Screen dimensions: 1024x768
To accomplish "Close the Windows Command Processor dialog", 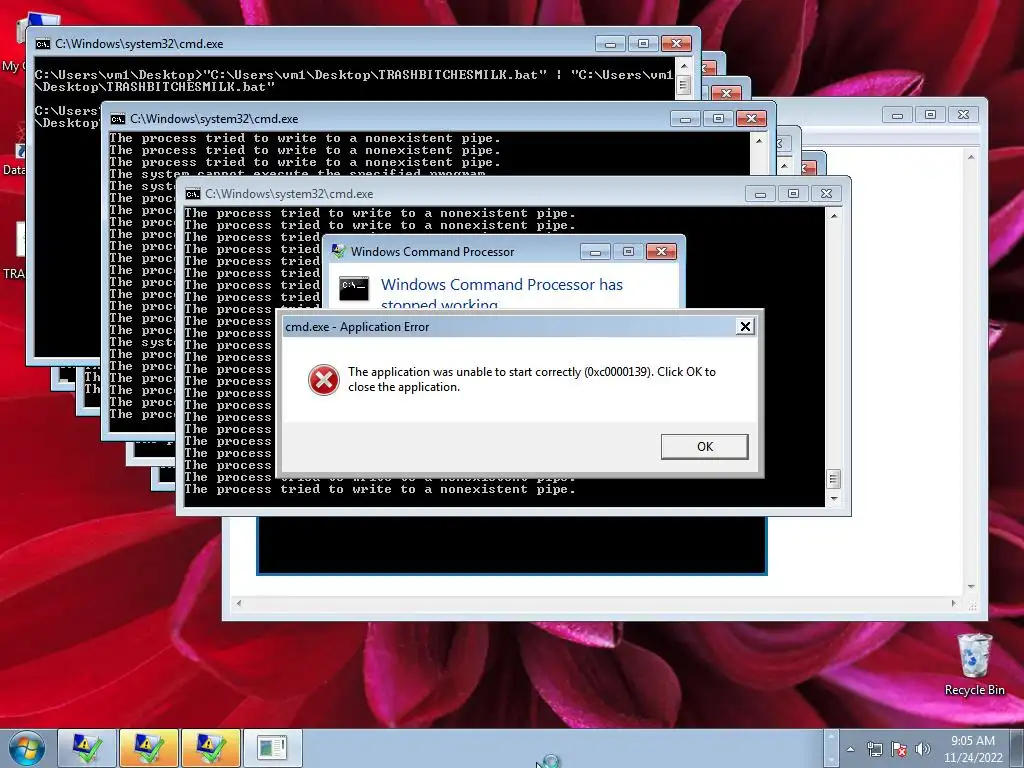I will tap(661, 251).
